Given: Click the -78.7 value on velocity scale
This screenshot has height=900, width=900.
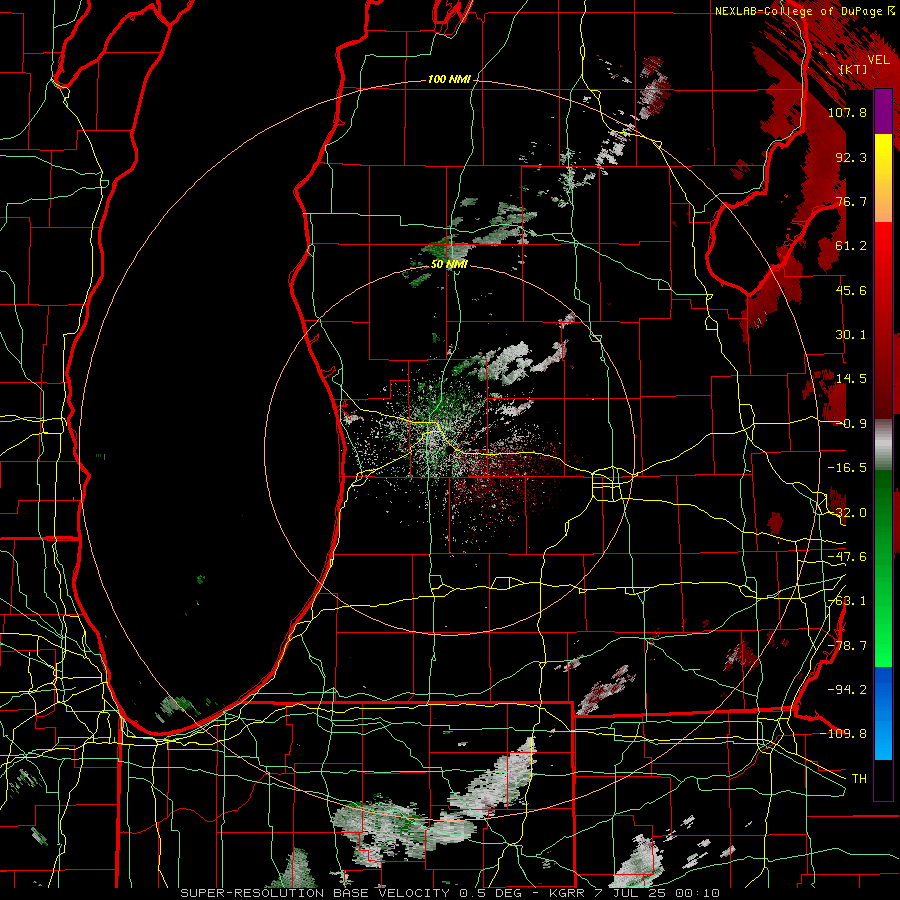Looking at the screenshot, I should tap(847, 646).
